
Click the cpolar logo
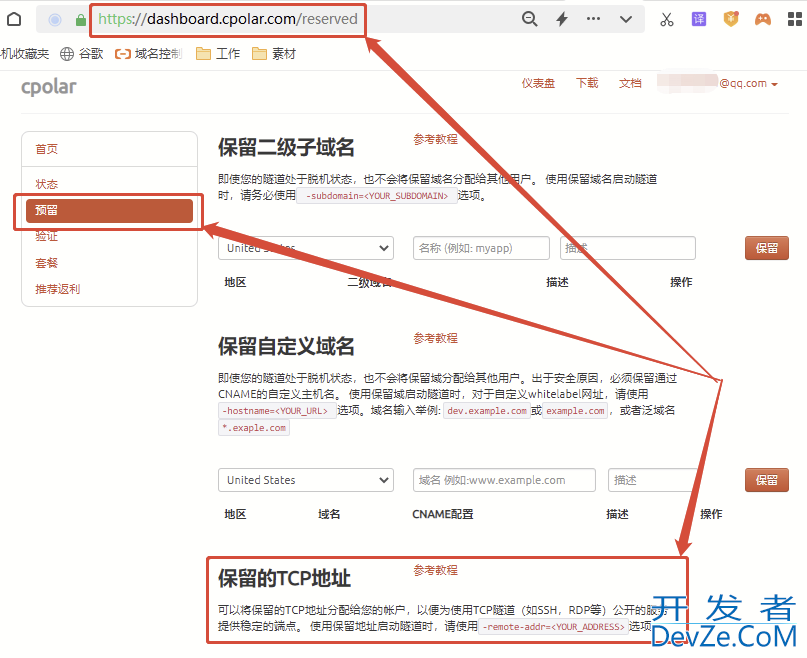(49, 86)
